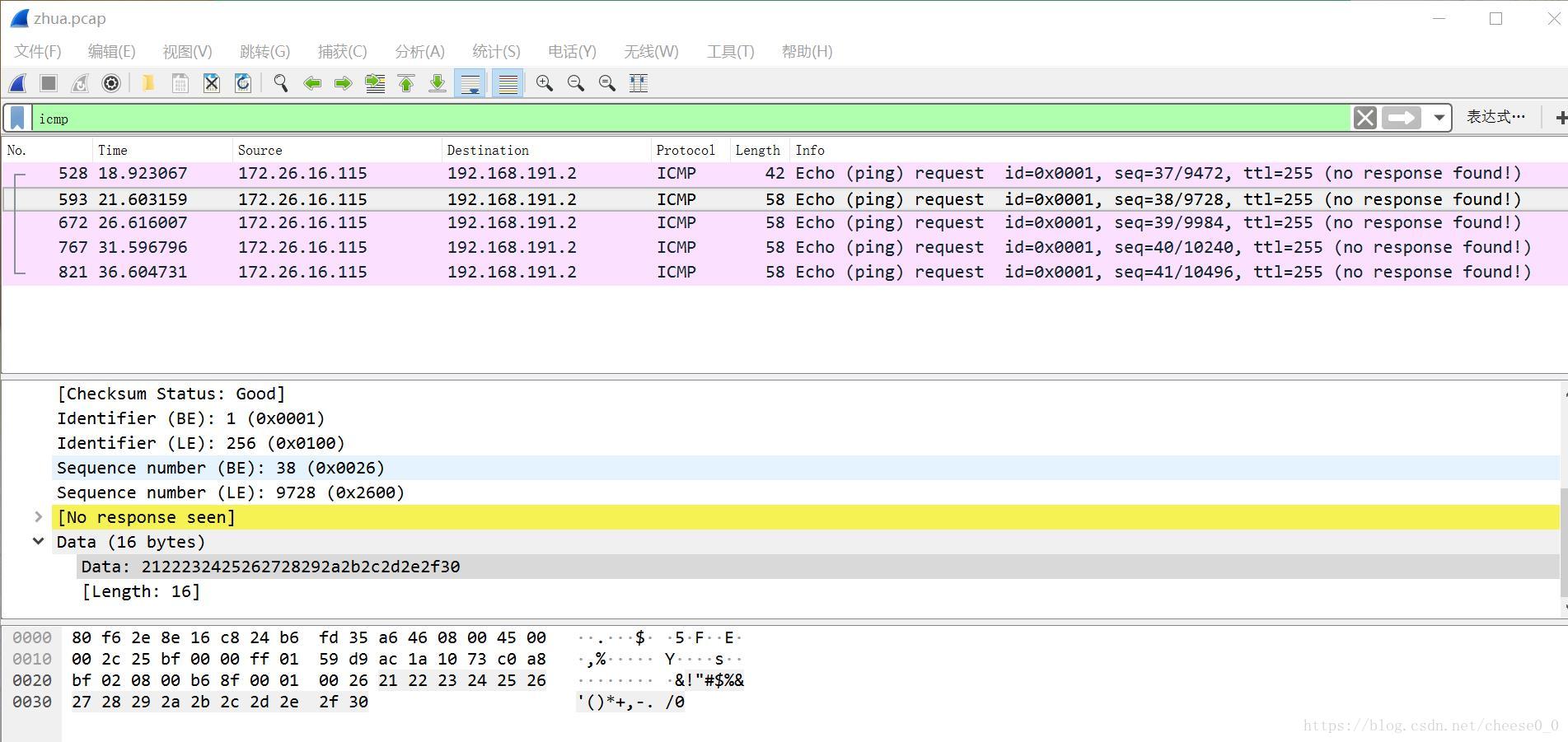Open the 捕获(C) menu
Screen dimensions: 1568x742
[x=342, y=51]
